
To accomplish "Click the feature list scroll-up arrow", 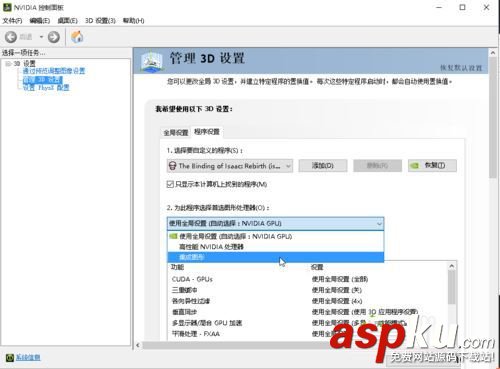I will click(452, 266).
